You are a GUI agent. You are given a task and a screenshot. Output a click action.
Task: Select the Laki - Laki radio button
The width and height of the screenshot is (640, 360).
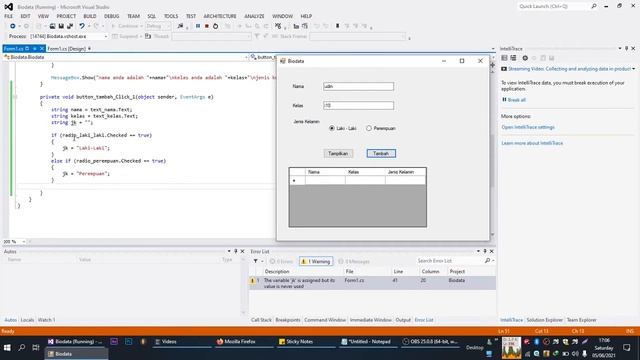tap(332, 128)
